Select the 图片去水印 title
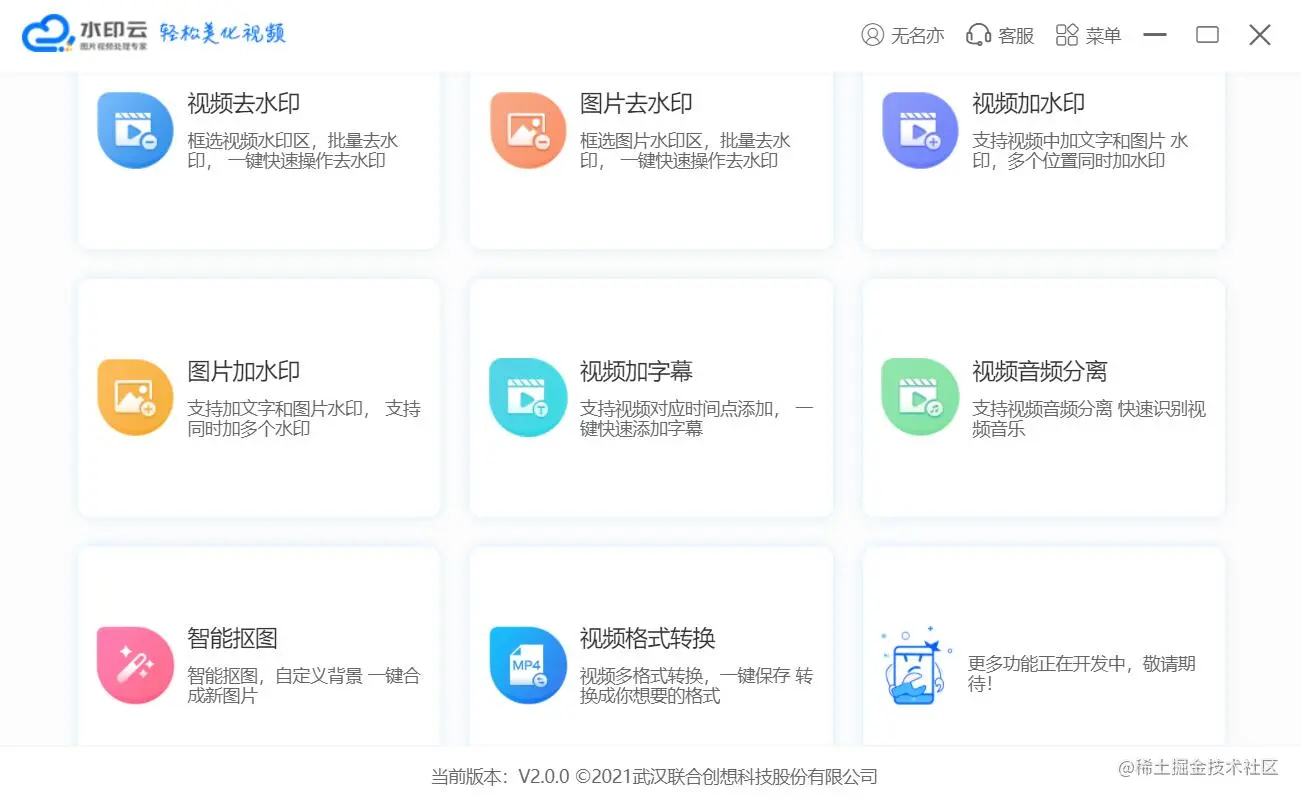The height and width of the screenshot is (800, 1301). [636, 103]
